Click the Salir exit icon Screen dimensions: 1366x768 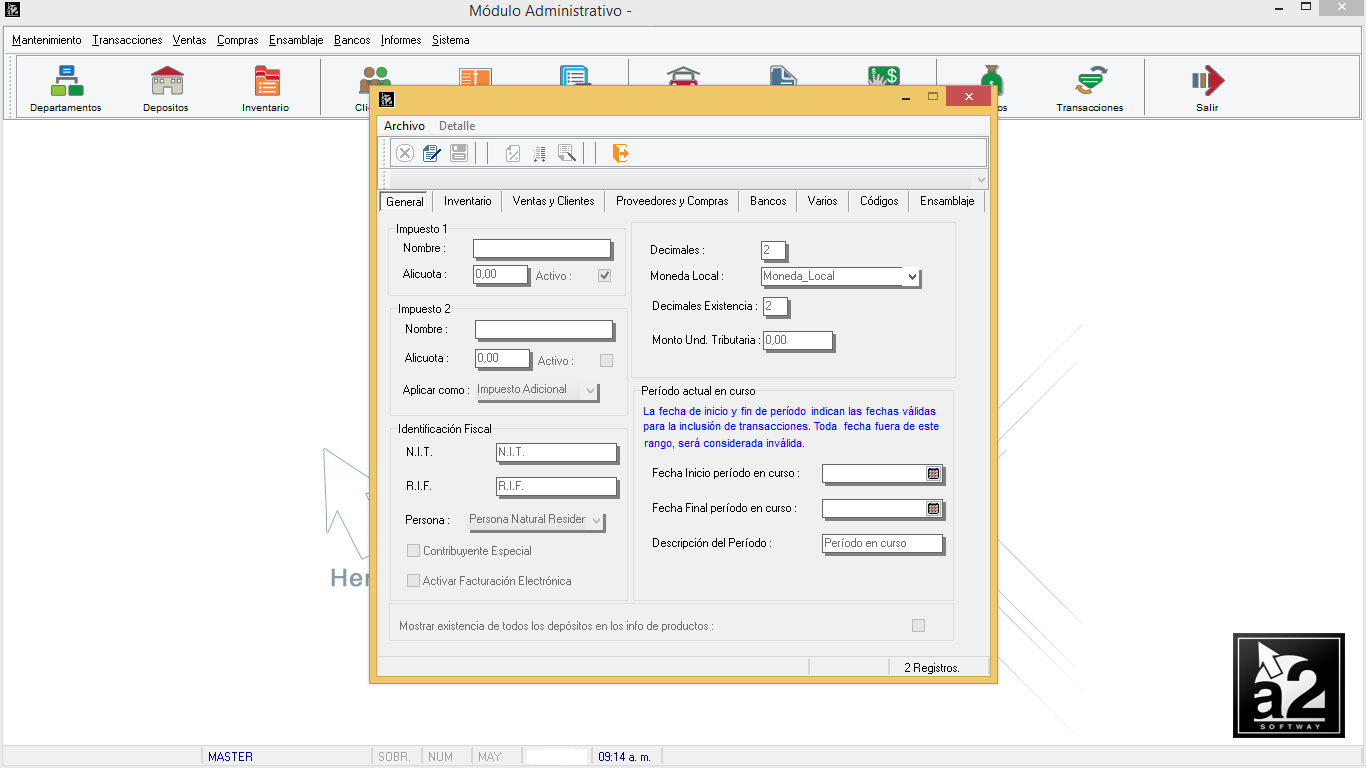coord(1207,89)
